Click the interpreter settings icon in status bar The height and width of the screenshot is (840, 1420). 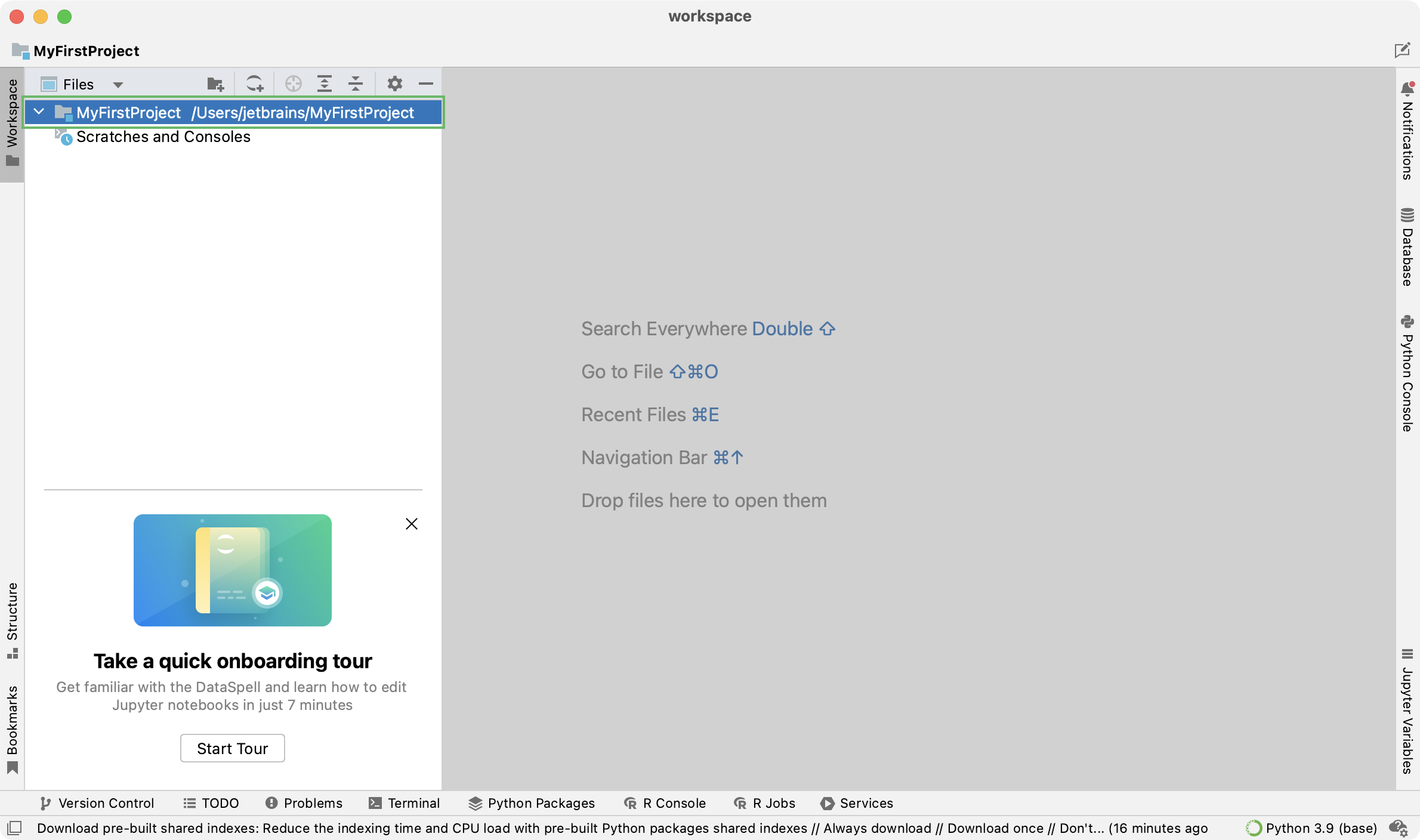1399,828
